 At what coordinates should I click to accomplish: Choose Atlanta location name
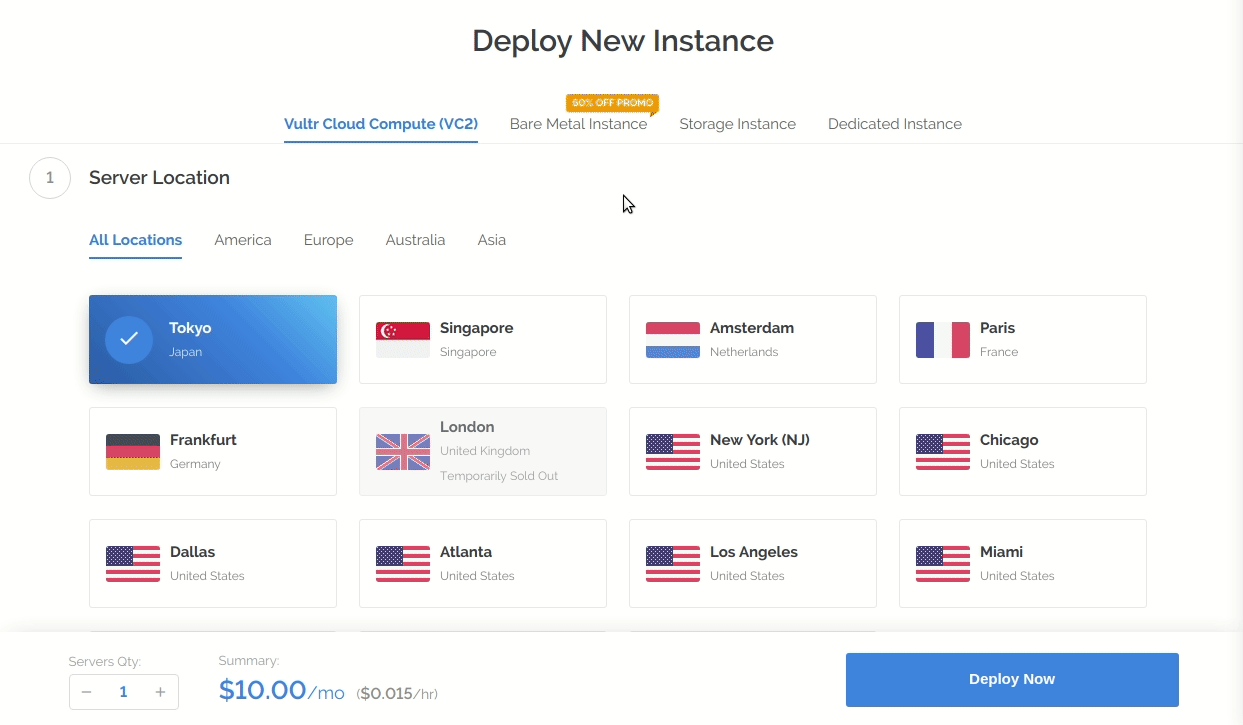click(466, 552)
